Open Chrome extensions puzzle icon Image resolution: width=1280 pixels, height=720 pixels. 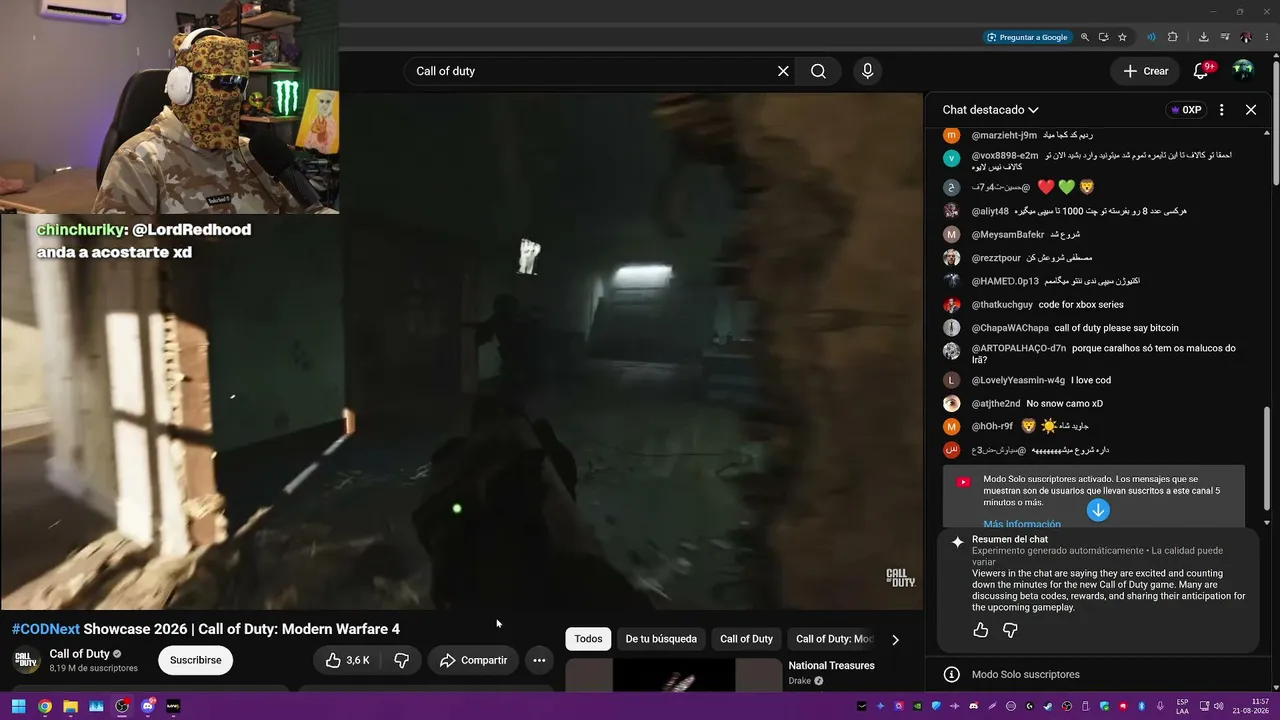(x=1173, y=37)
